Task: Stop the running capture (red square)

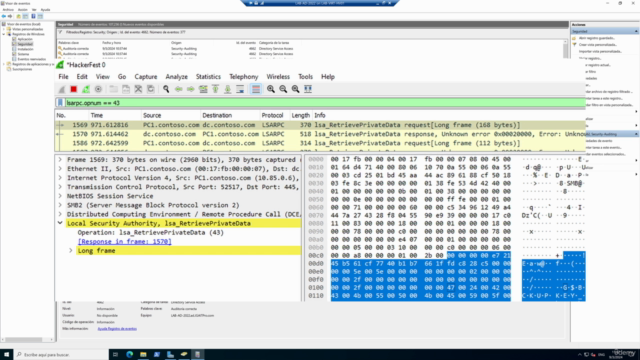Action: [x=73, y=89]
